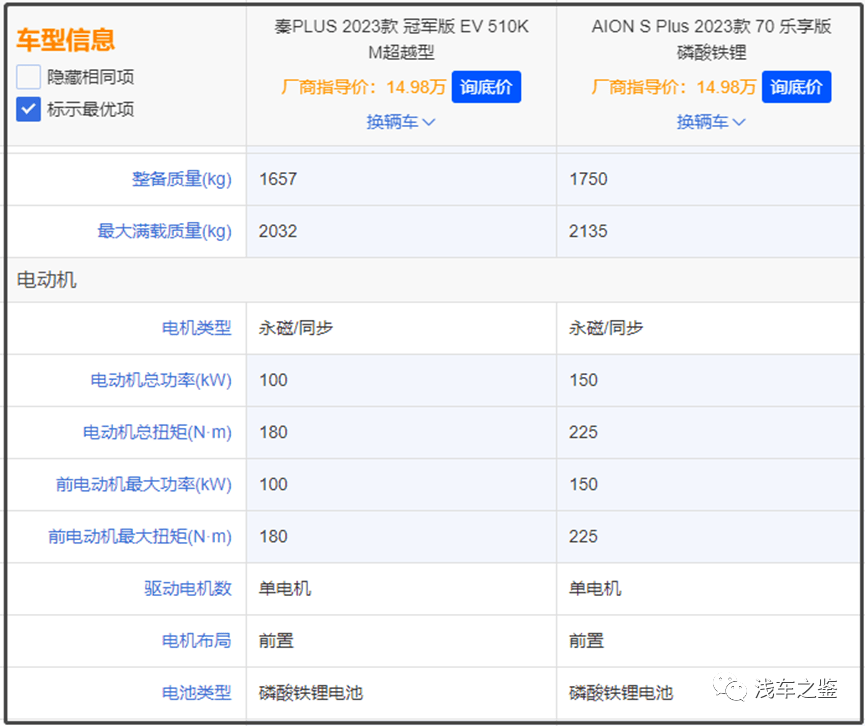Select 电动机总扭矩 value 180
The height and width of the screenshot is (726, 865).
tap(274, 432)
